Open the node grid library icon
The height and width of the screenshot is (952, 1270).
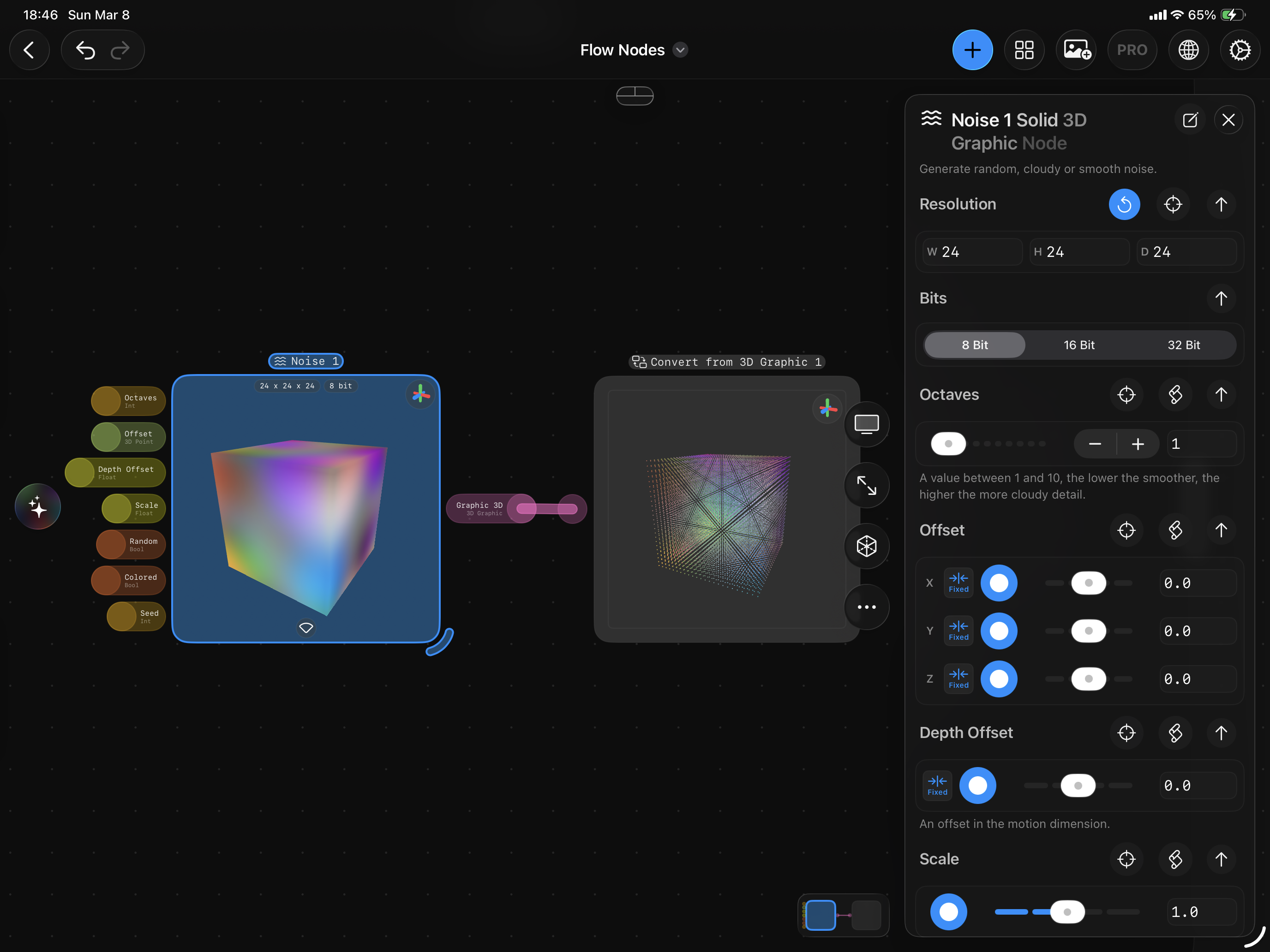pos(1024,50)
